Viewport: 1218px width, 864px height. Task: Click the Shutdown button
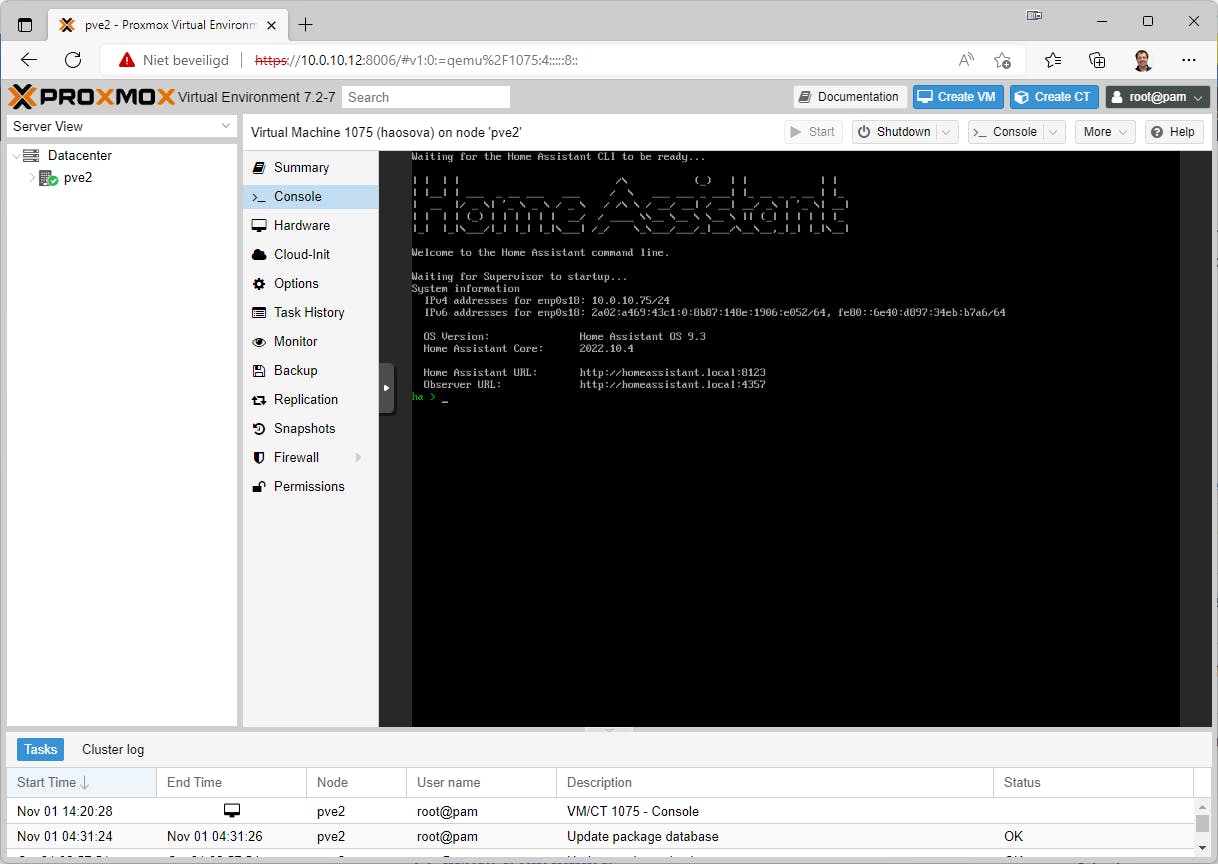tap(894, 132)
